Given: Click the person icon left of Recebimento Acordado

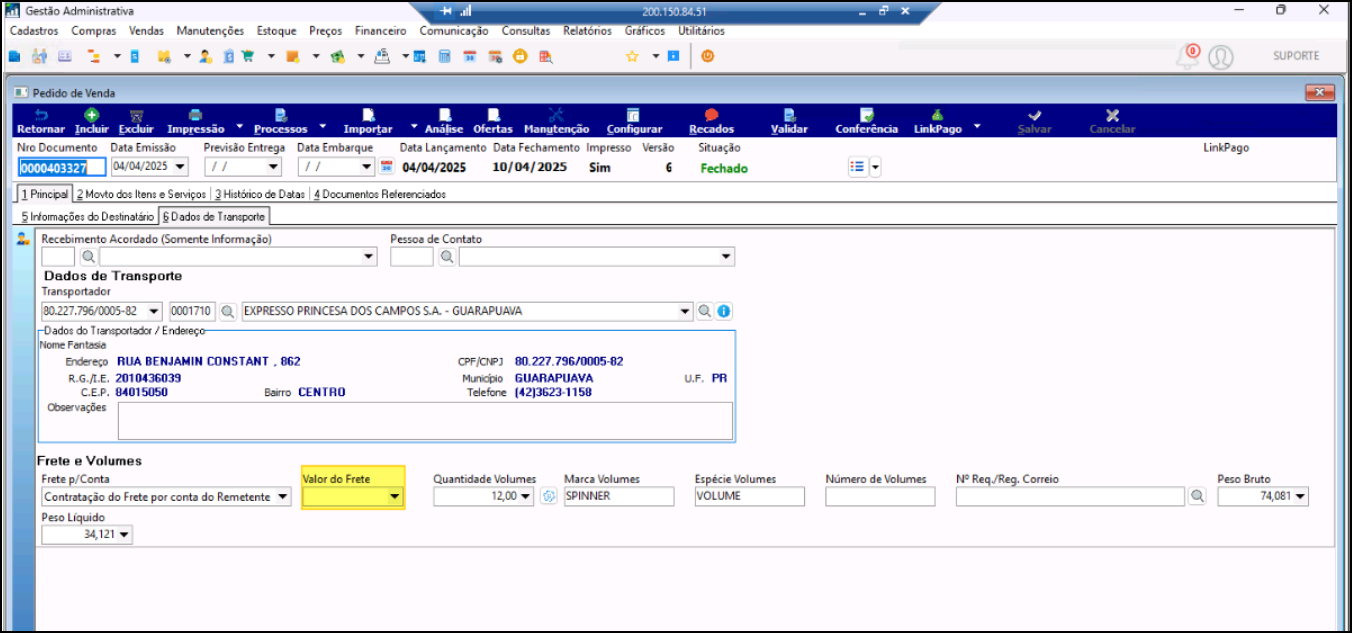Looking at the screenshot, I should [23, 239].
